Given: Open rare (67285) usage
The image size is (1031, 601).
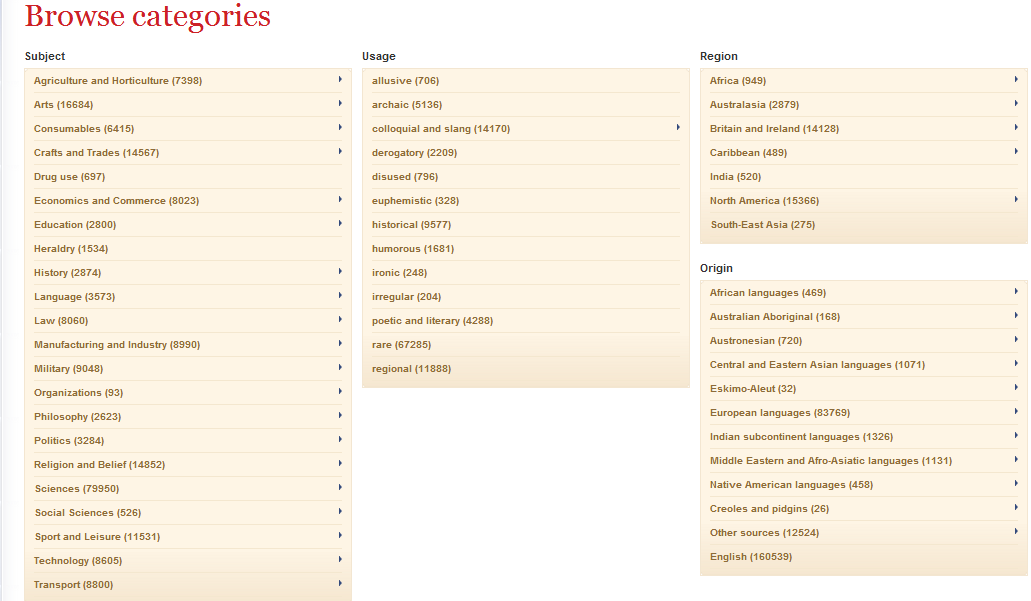Looking at the screenshot, I should point(401,345).
